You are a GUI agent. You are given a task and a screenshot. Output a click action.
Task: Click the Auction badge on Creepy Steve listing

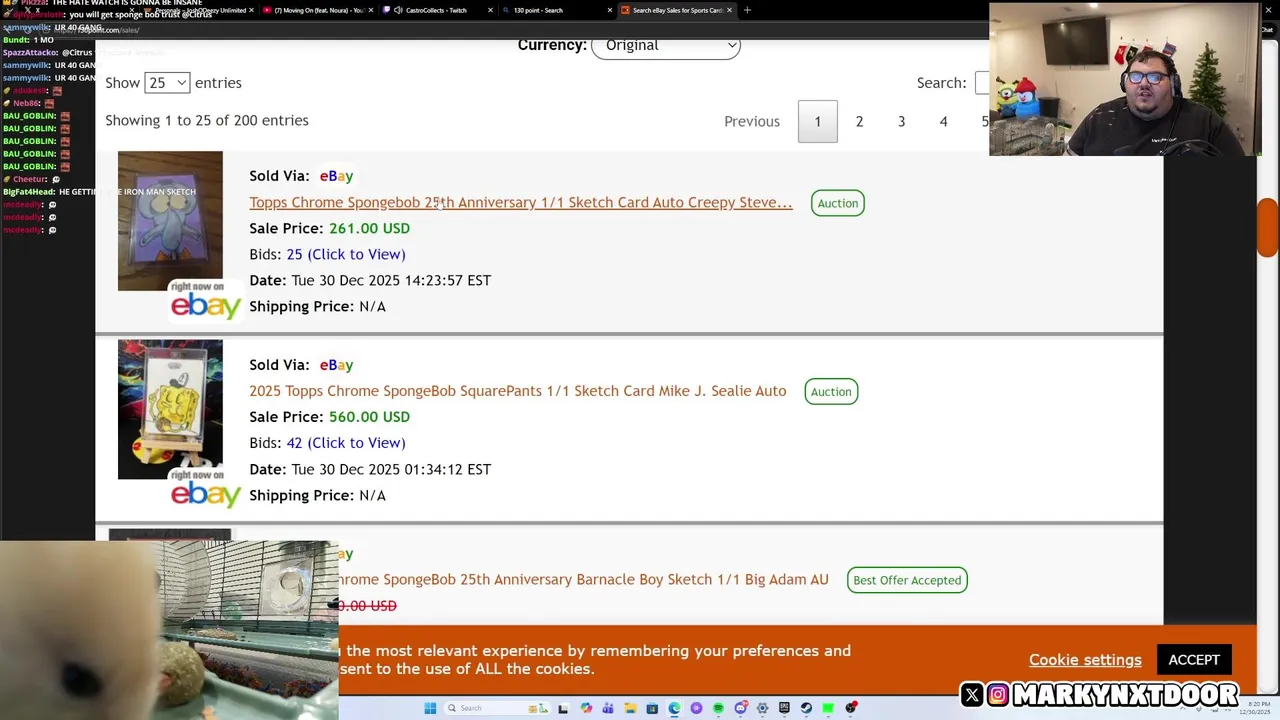[x=838, y=203]
